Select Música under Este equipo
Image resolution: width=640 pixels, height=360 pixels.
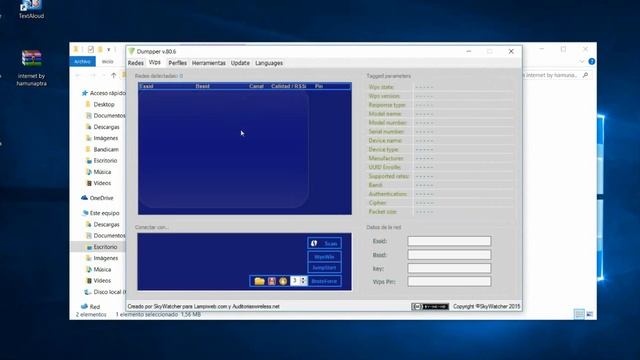tap(99, 269)
